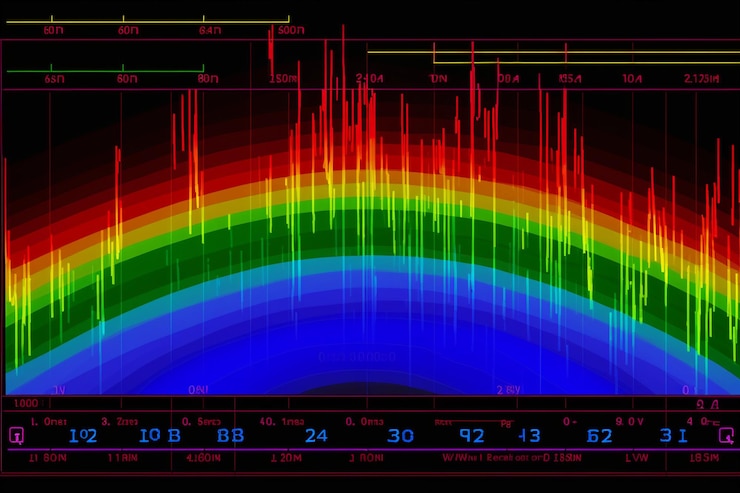Select the blue readout 92
Image resolution: width=740 pixels, height=493 pixels.
472,436
